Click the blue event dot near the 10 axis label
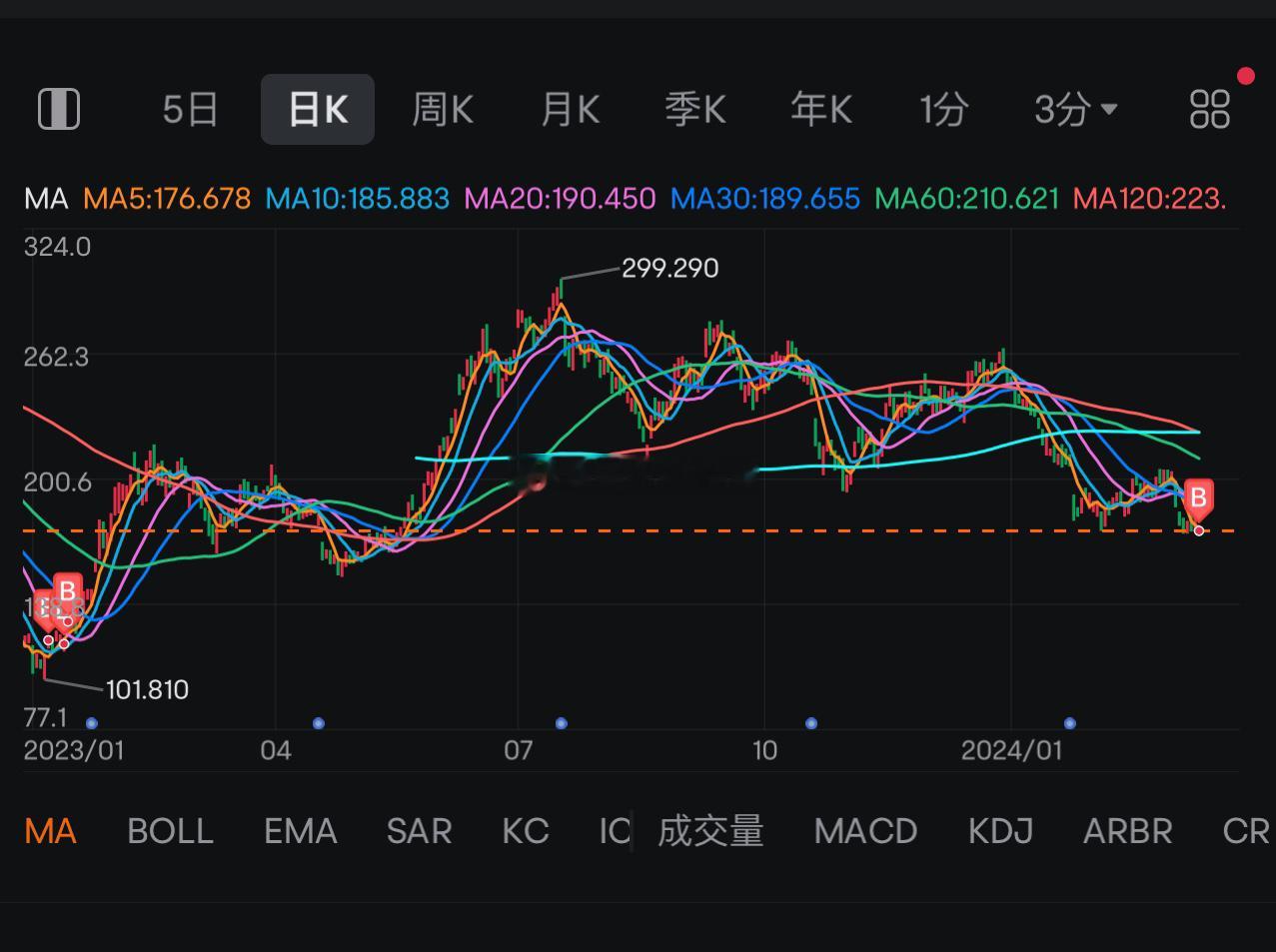 pyautogui.click(x=811, y=723)
